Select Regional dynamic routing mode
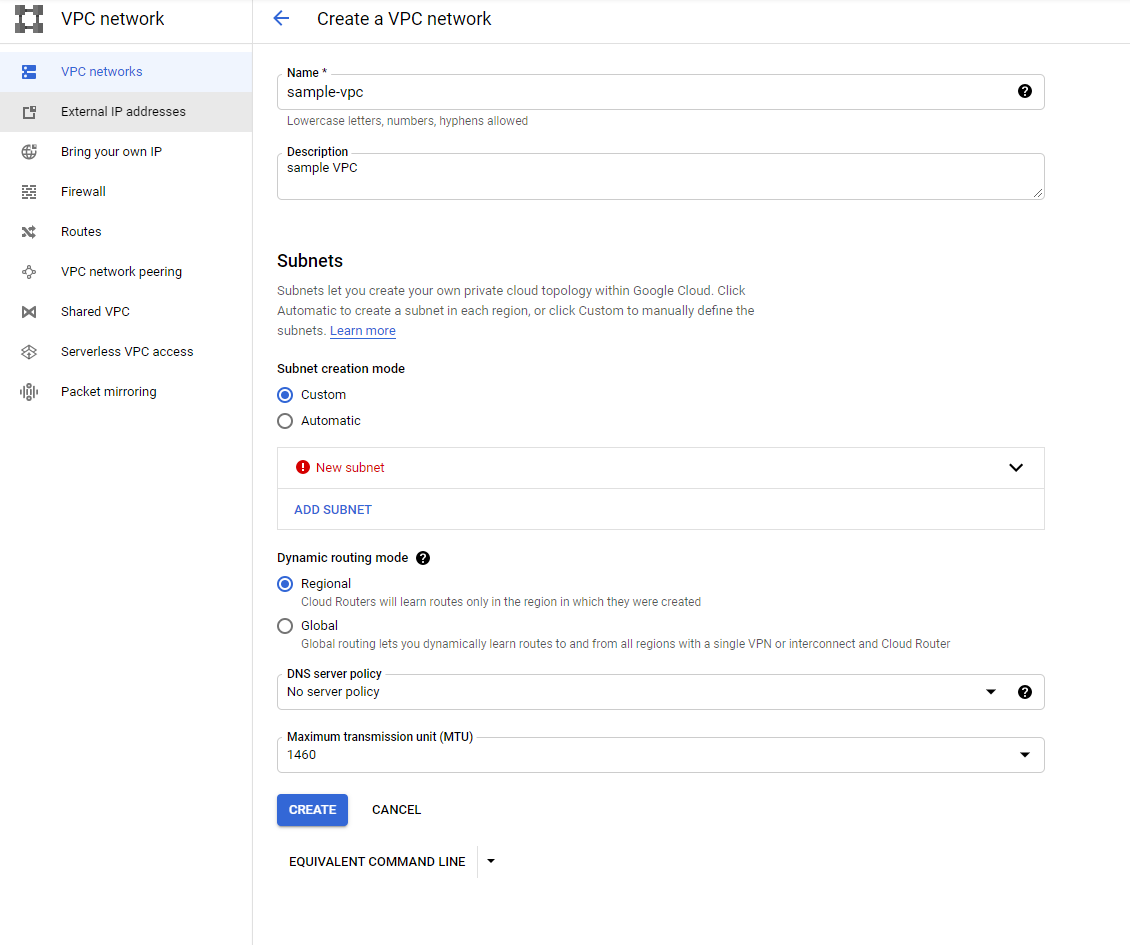The width and height of the screenshot is (1130, 945). pos(284,583)
